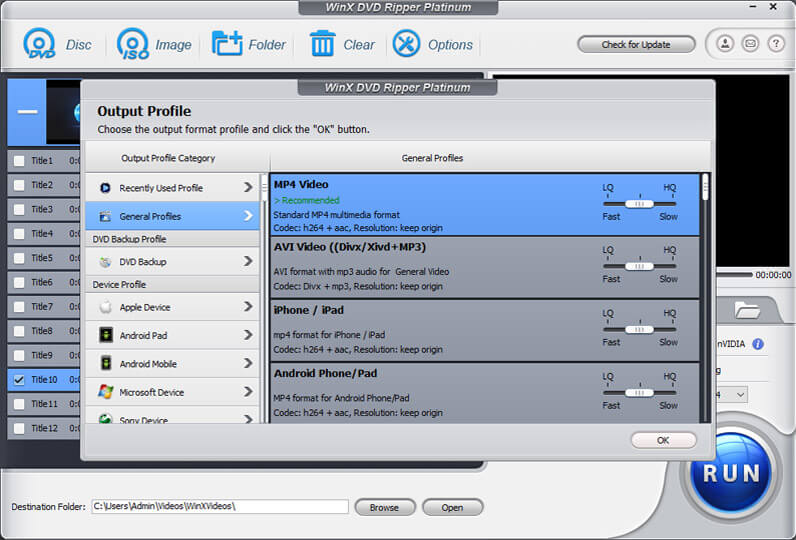Image resolution: width=796 pixels, height=540 pixels.
Task: Select the iPhone / iPad profile
Action: [485, 330]
